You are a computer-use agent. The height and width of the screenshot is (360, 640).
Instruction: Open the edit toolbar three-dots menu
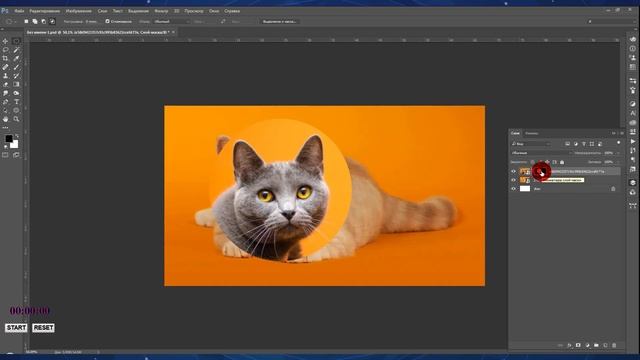coord(5,127)
